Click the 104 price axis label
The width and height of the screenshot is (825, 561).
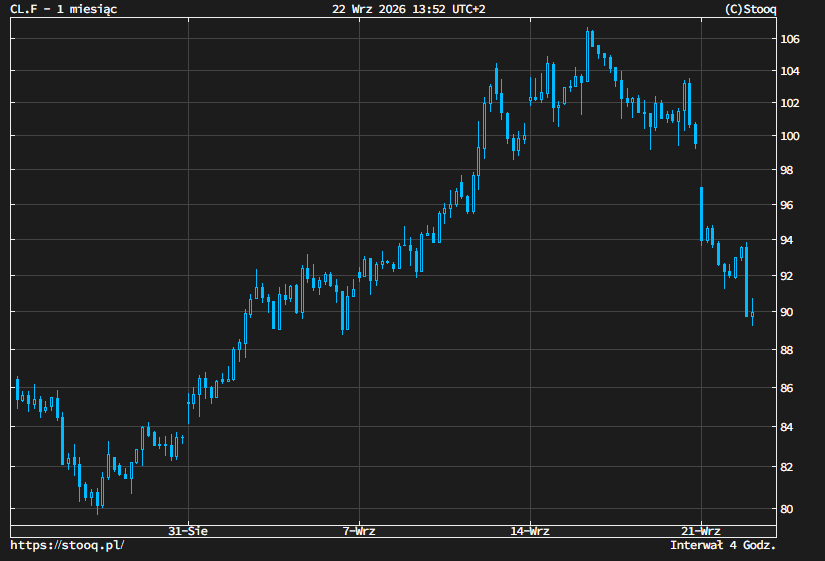pyautogui.click(x=790, y=71)
